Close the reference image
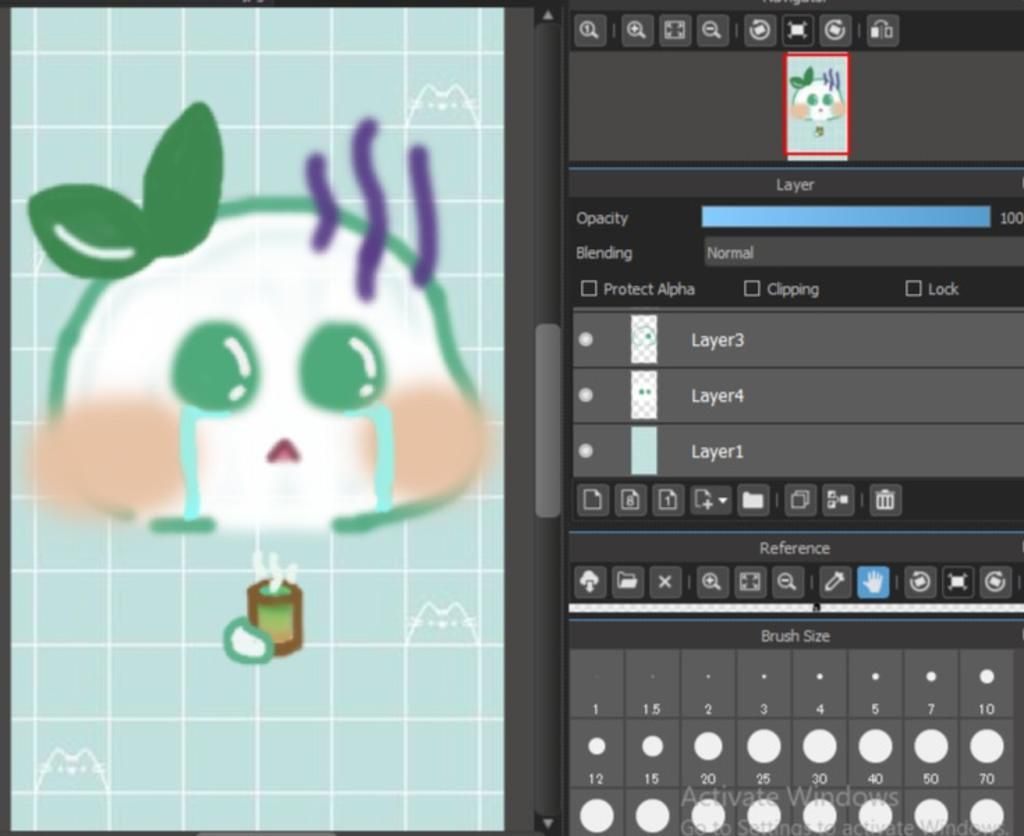Screen dimensions: 1024x836 click(x=665, y=581)
